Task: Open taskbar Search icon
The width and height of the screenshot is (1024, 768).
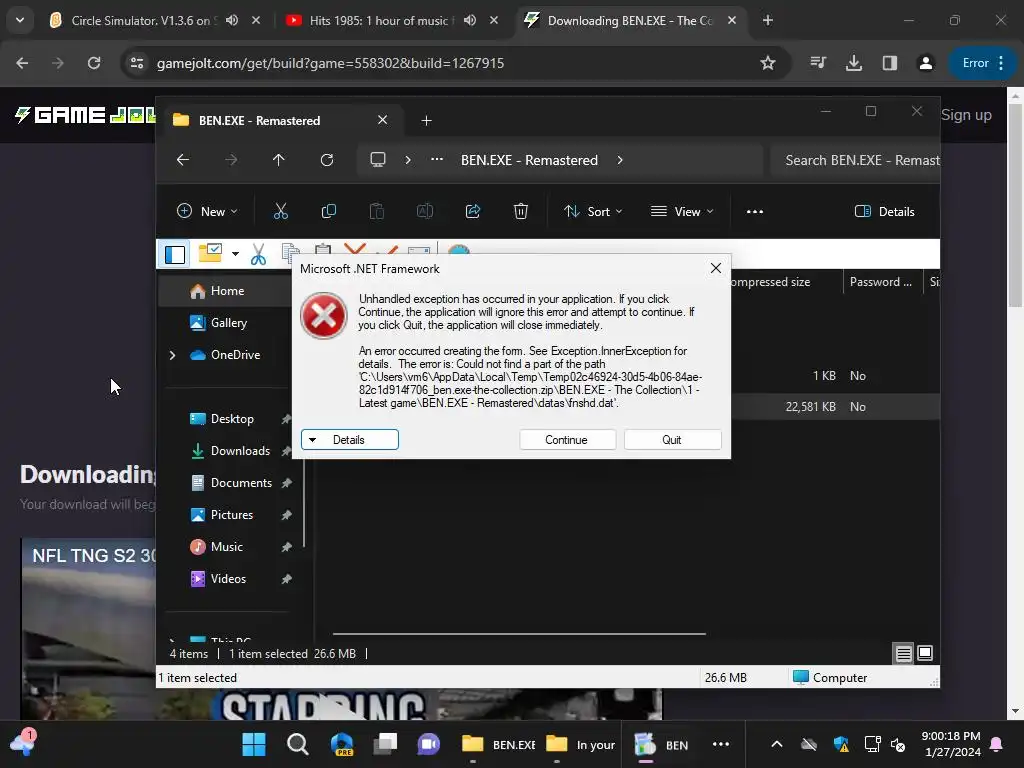Action: click(298, 744)
